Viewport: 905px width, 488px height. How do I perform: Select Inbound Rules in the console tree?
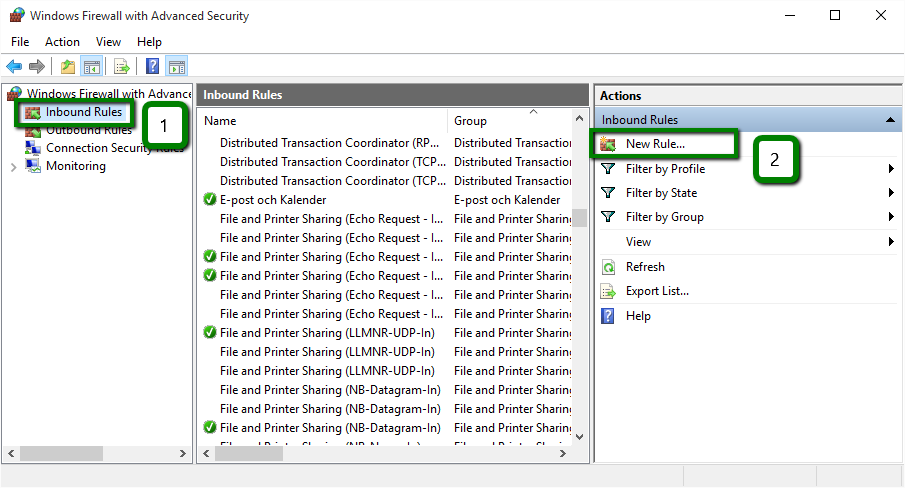[83, 112]
